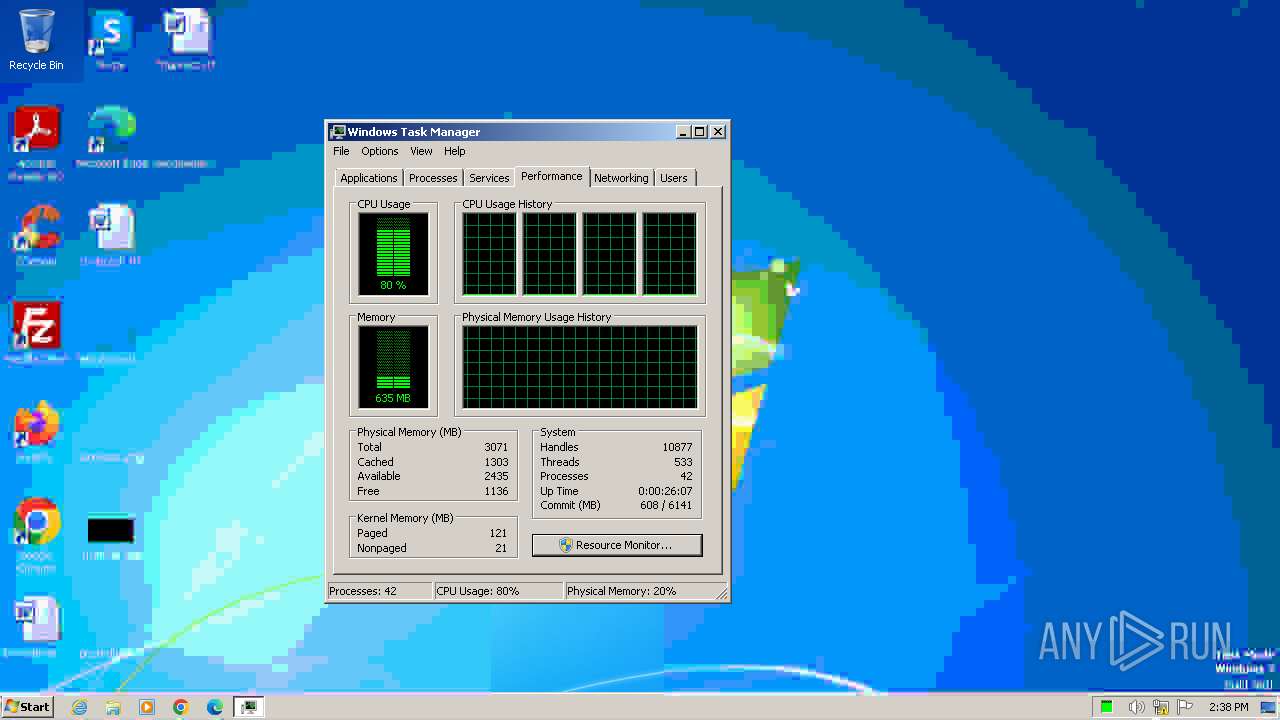Open the View menu in Task Manager
Image resolution: width=1280 pixels, height=720 pixels.
(x=421, y=151)
